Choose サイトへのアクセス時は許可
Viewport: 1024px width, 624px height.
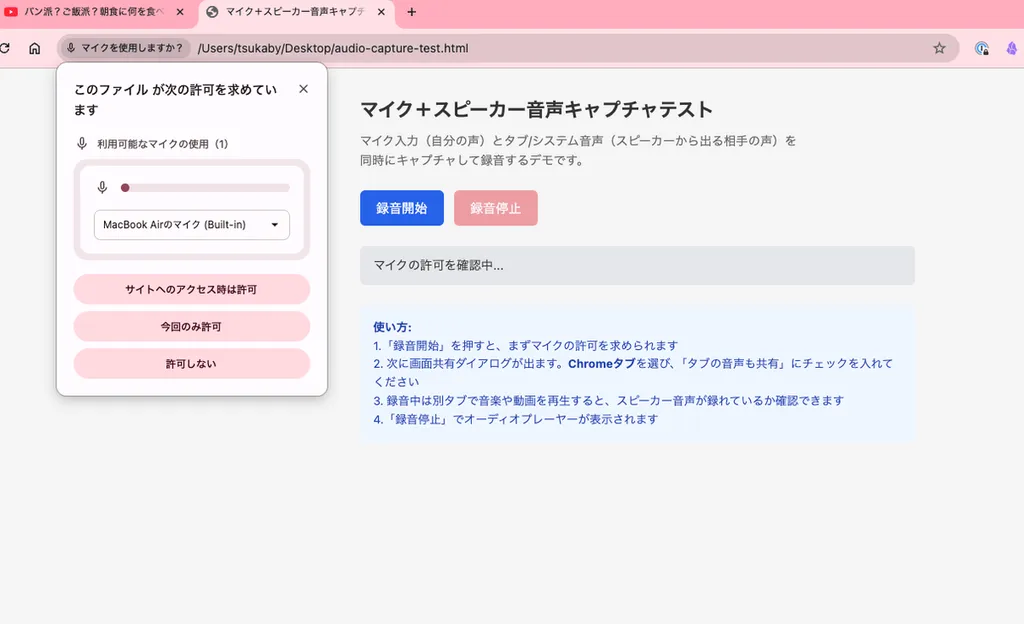pos(192,289)
